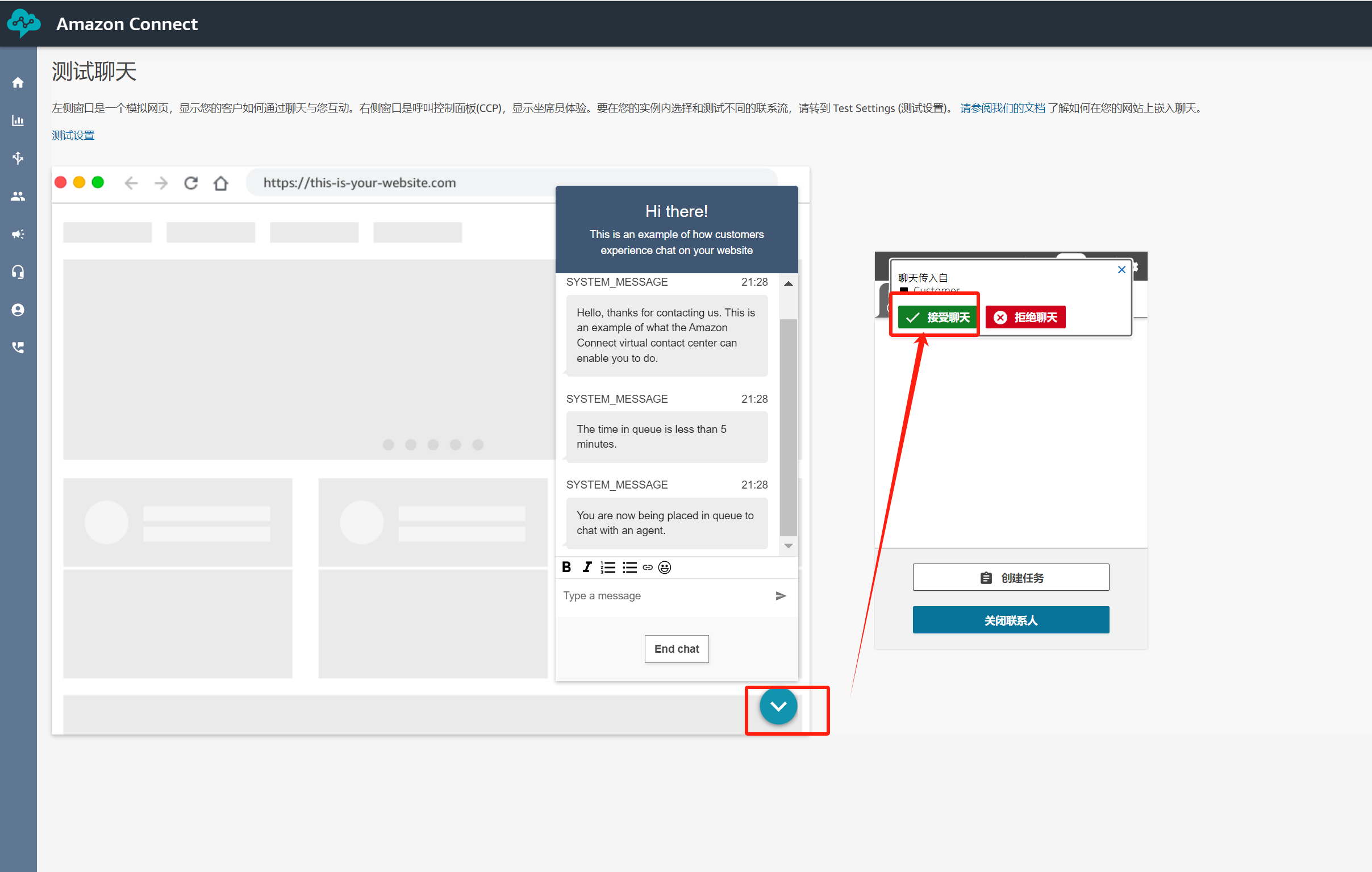Viewport: 1372px width, 872px height.
Task: Toggle bold formatting in chat
Action: (x=566, y=567)
